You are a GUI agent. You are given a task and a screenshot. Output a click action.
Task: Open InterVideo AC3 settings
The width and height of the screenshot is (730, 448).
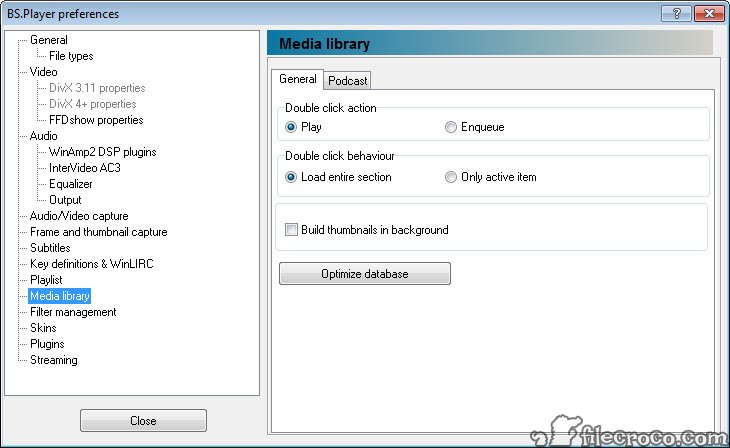pos(85,168)
